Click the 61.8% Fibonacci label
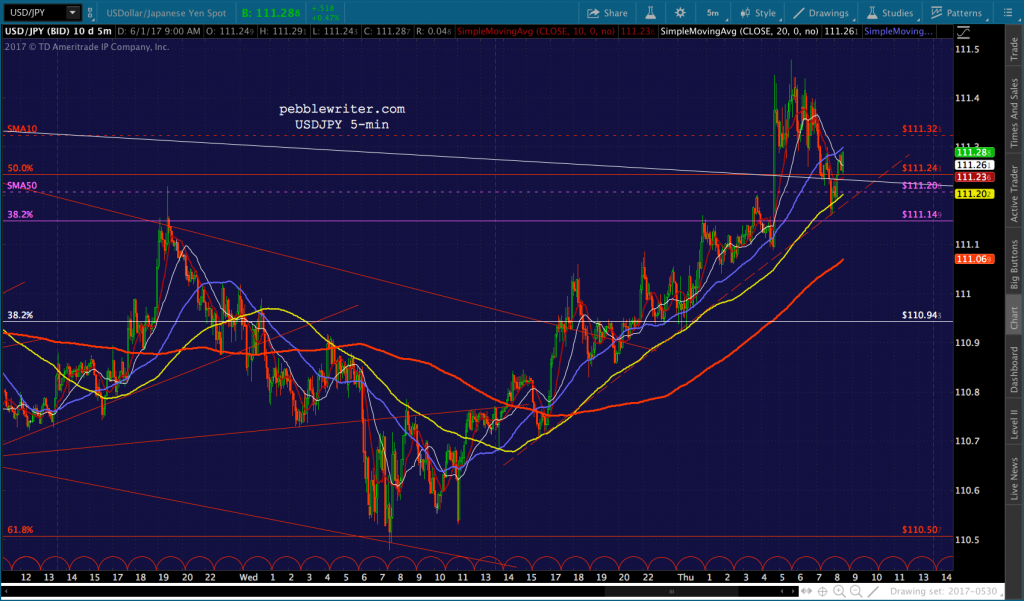 click(20, 530)
